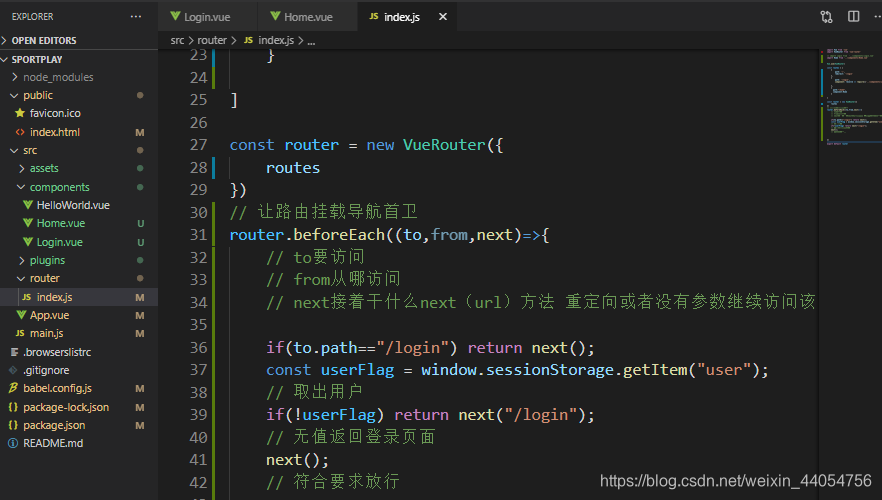Image resolution: width=882 pixels, height=500 pixels.
Task: Click the "VueRouter" text on line 27
Action: (444, 145)
